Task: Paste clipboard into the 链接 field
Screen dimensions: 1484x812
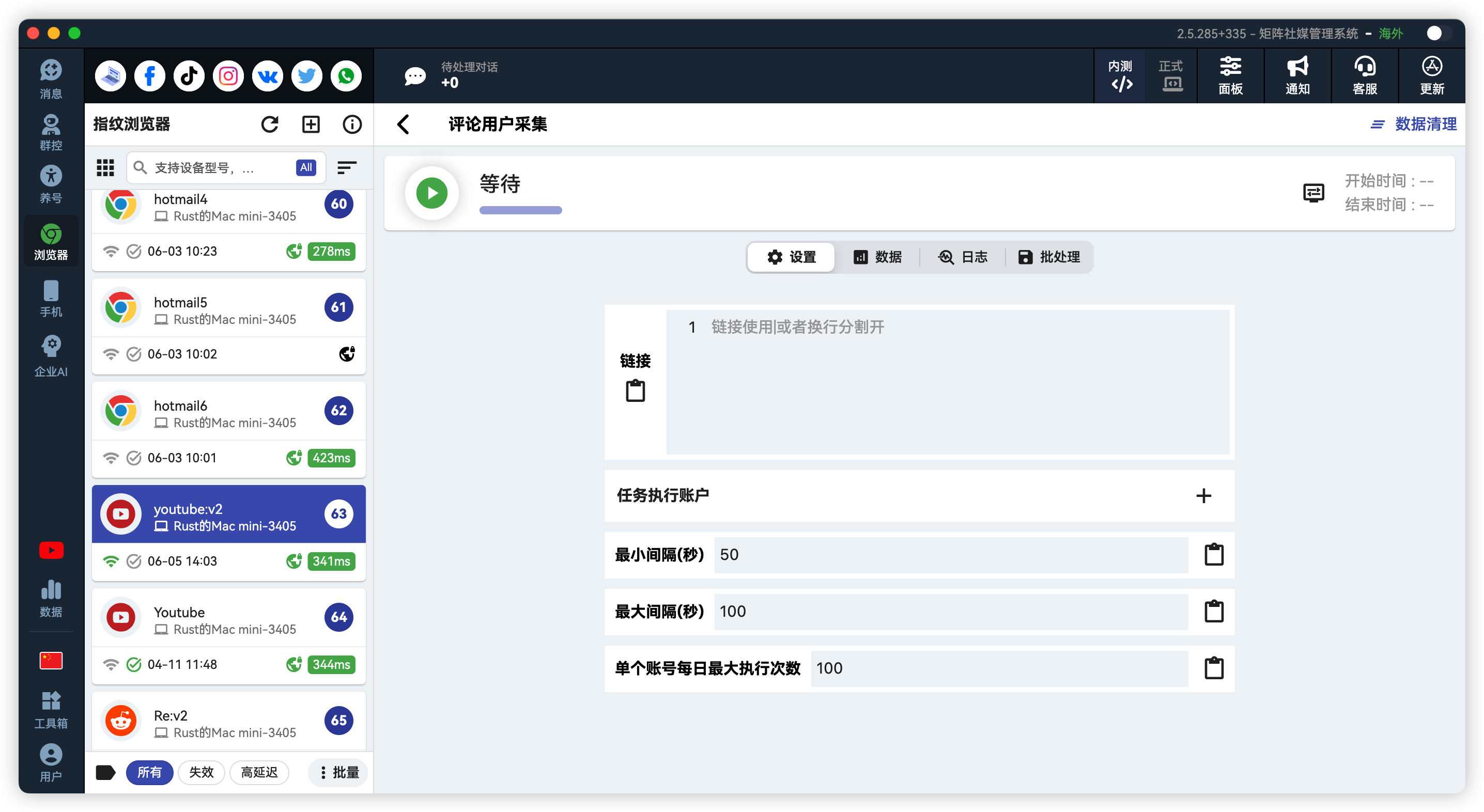Action: pyautogui.click(x=635, y=391)
